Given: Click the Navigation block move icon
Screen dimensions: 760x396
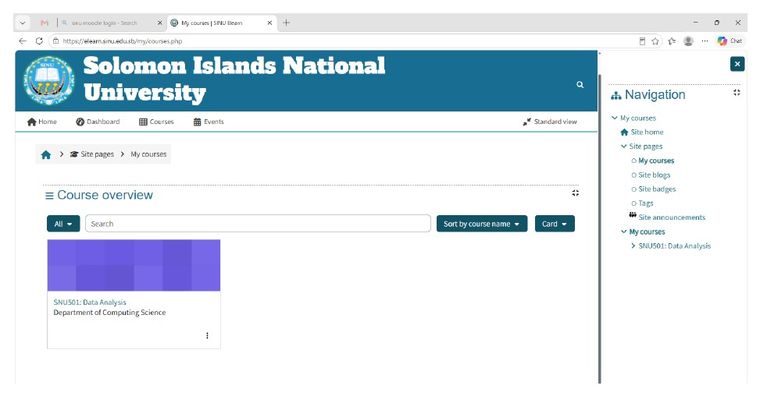Looking at the screenshot, I should 737,92.
